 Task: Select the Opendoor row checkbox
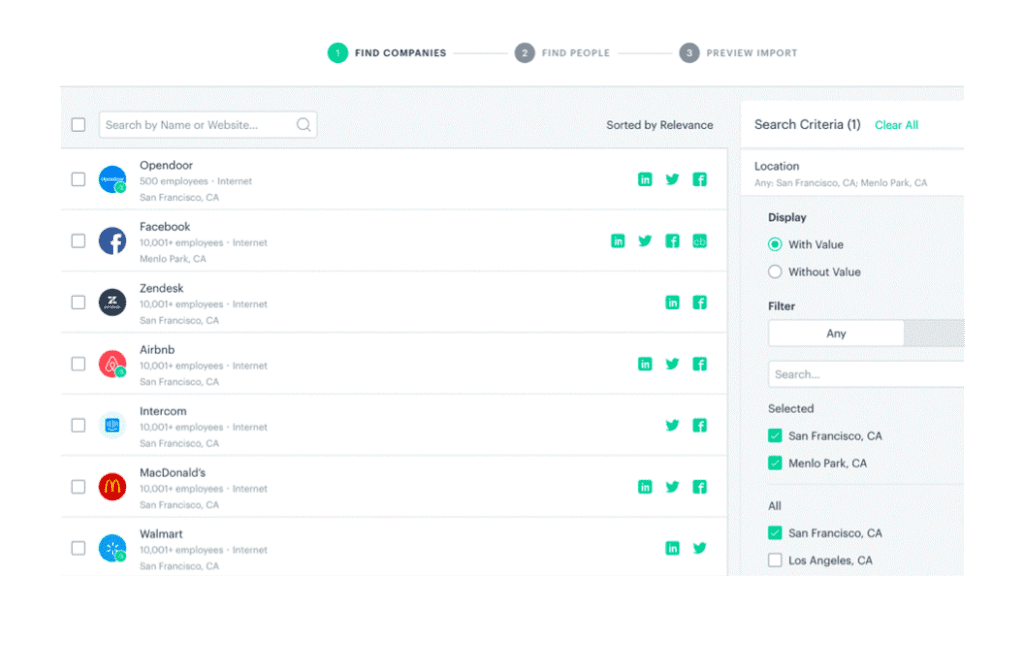pyautogui.click(x=78, y=179)
